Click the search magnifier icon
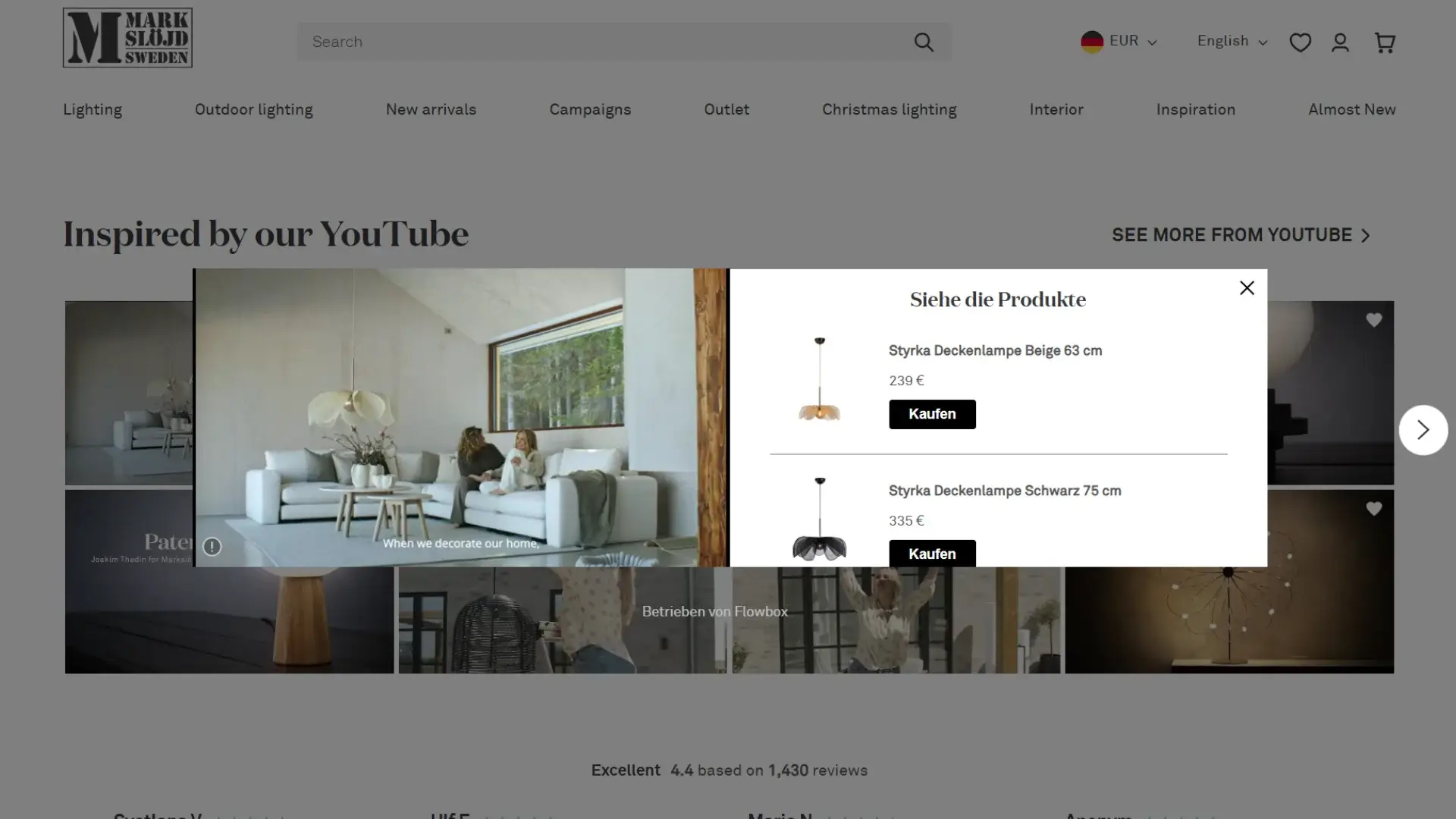The width and height of the screenshot is (1456, 819). (x=923, y=42)
